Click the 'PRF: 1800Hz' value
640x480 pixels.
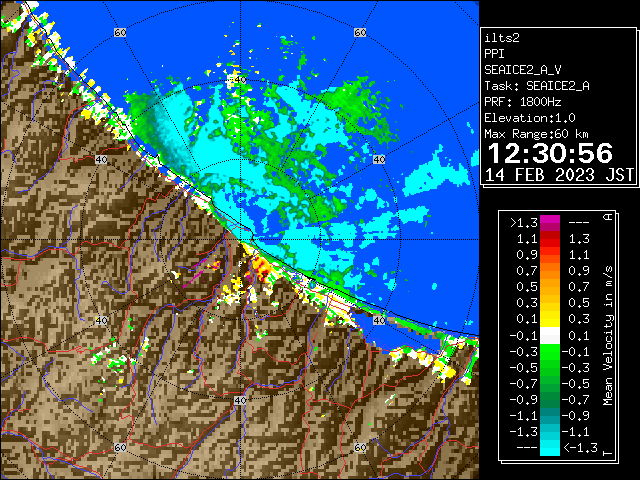[x=523, y=102]
